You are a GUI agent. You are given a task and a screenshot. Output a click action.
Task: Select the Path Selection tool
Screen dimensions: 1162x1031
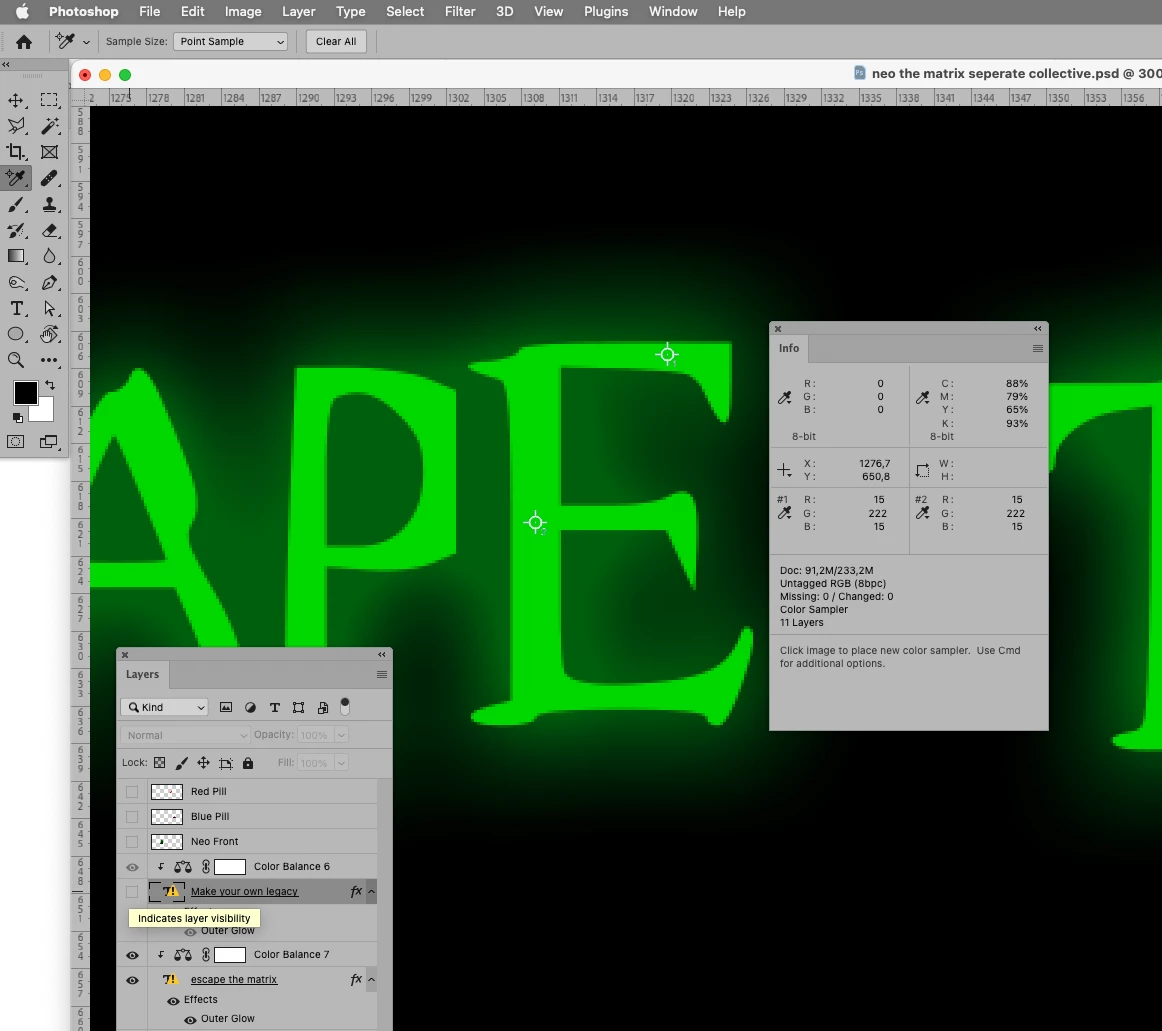(49, 308)
